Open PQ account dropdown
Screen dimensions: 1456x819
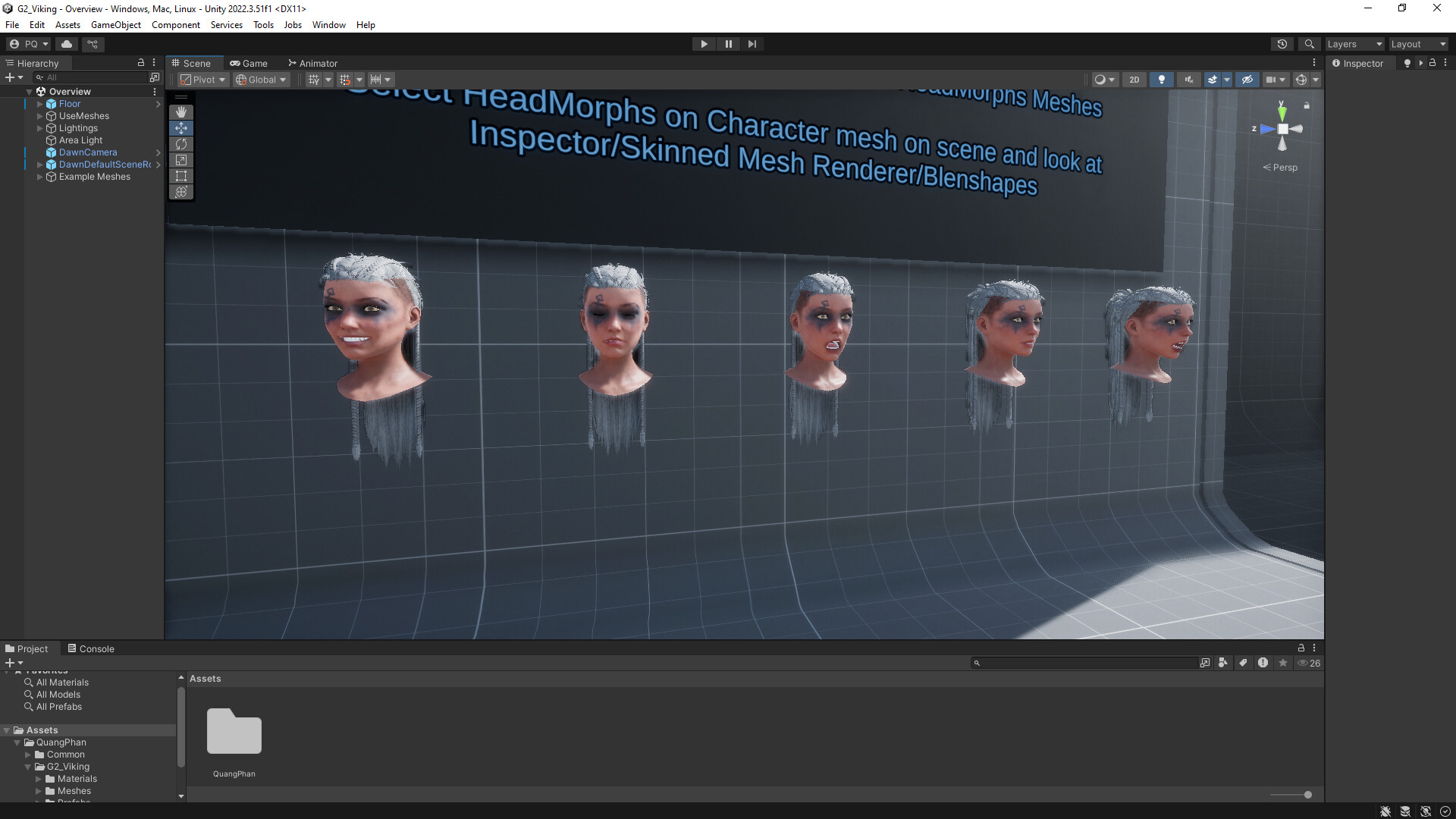pyautogui.click(x=29, y=44)
